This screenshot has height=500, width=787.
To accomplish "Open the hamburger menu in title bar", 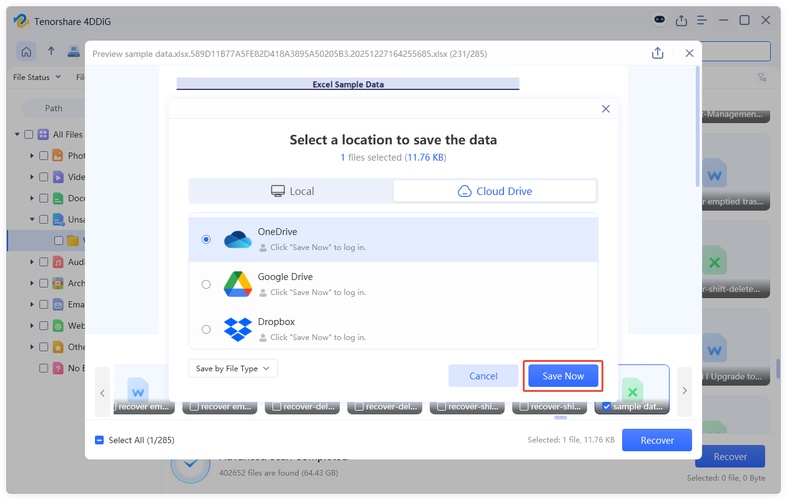I will point(702,21).
